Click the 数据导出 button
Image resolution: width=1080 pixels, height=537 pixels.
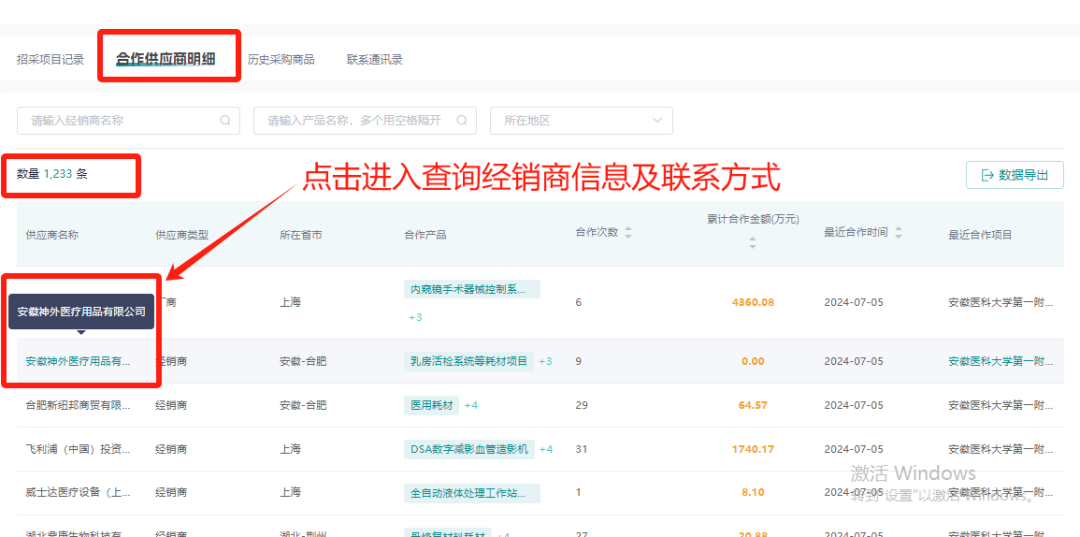pyautogui.click(x=1015, y=175)
